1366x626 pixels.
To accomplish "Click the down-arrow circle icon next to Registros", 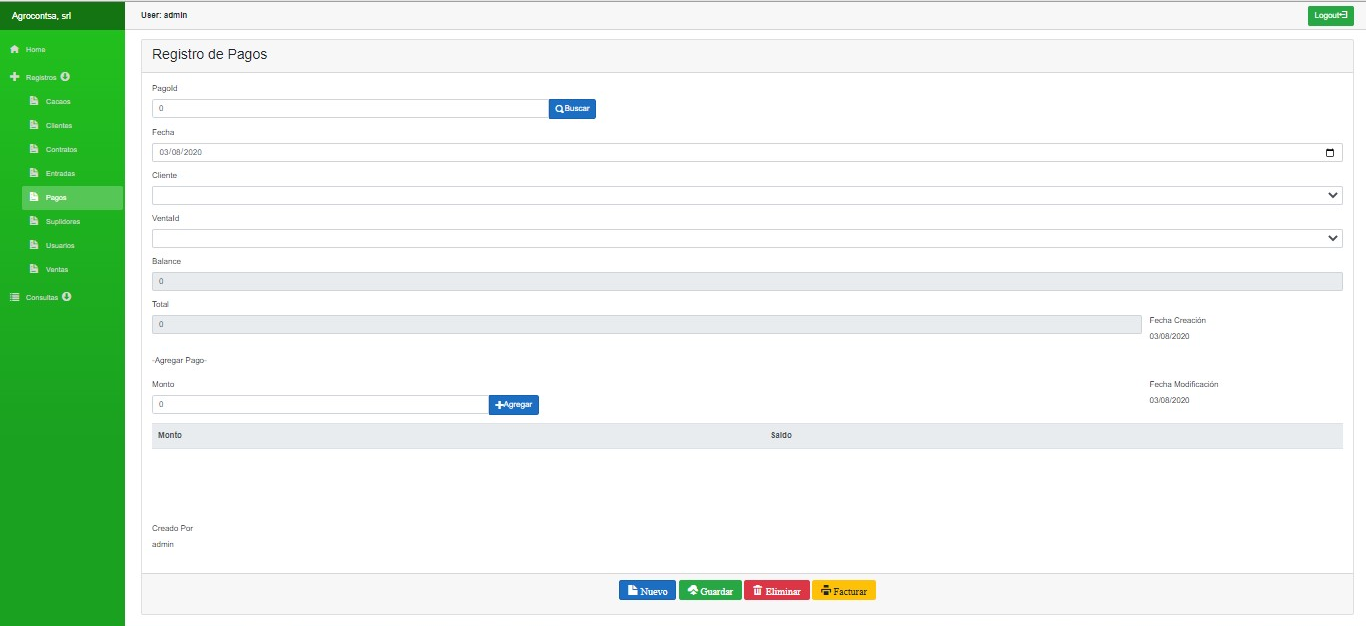I will (x=65, y=76).
